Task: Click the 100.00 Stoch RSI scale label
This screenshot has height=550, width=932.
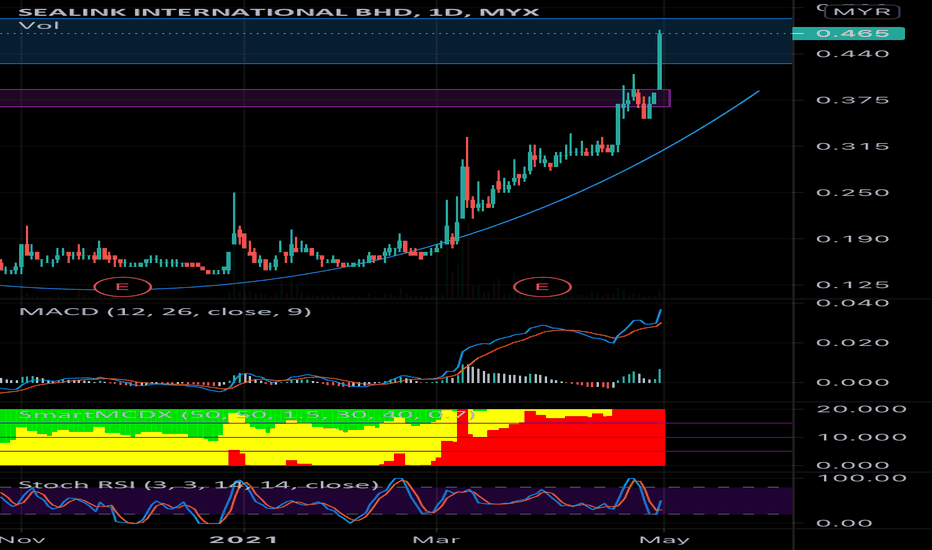Action: [861, 478]
